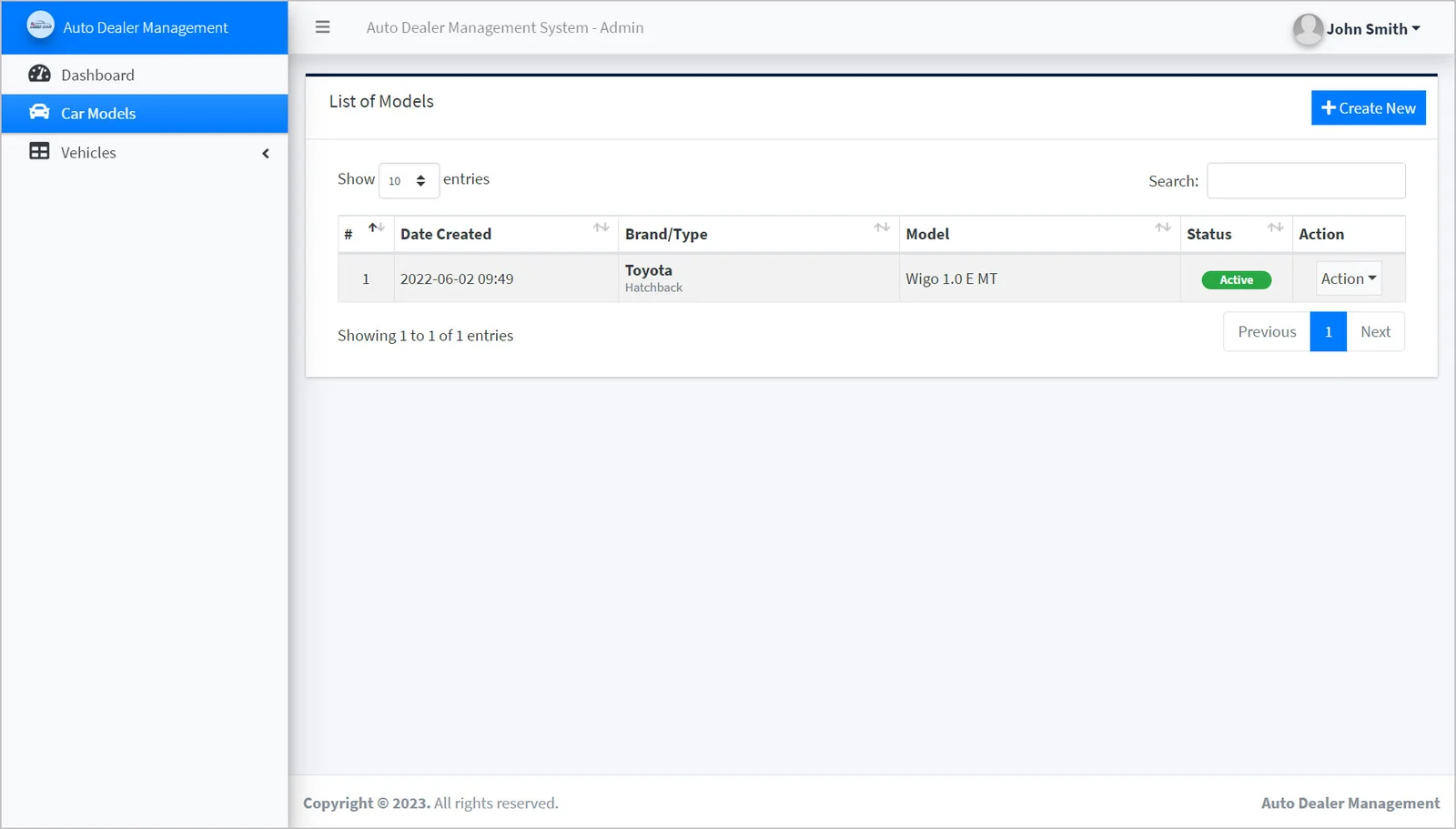Select the Car Models menu item

(x=145, y=113)
